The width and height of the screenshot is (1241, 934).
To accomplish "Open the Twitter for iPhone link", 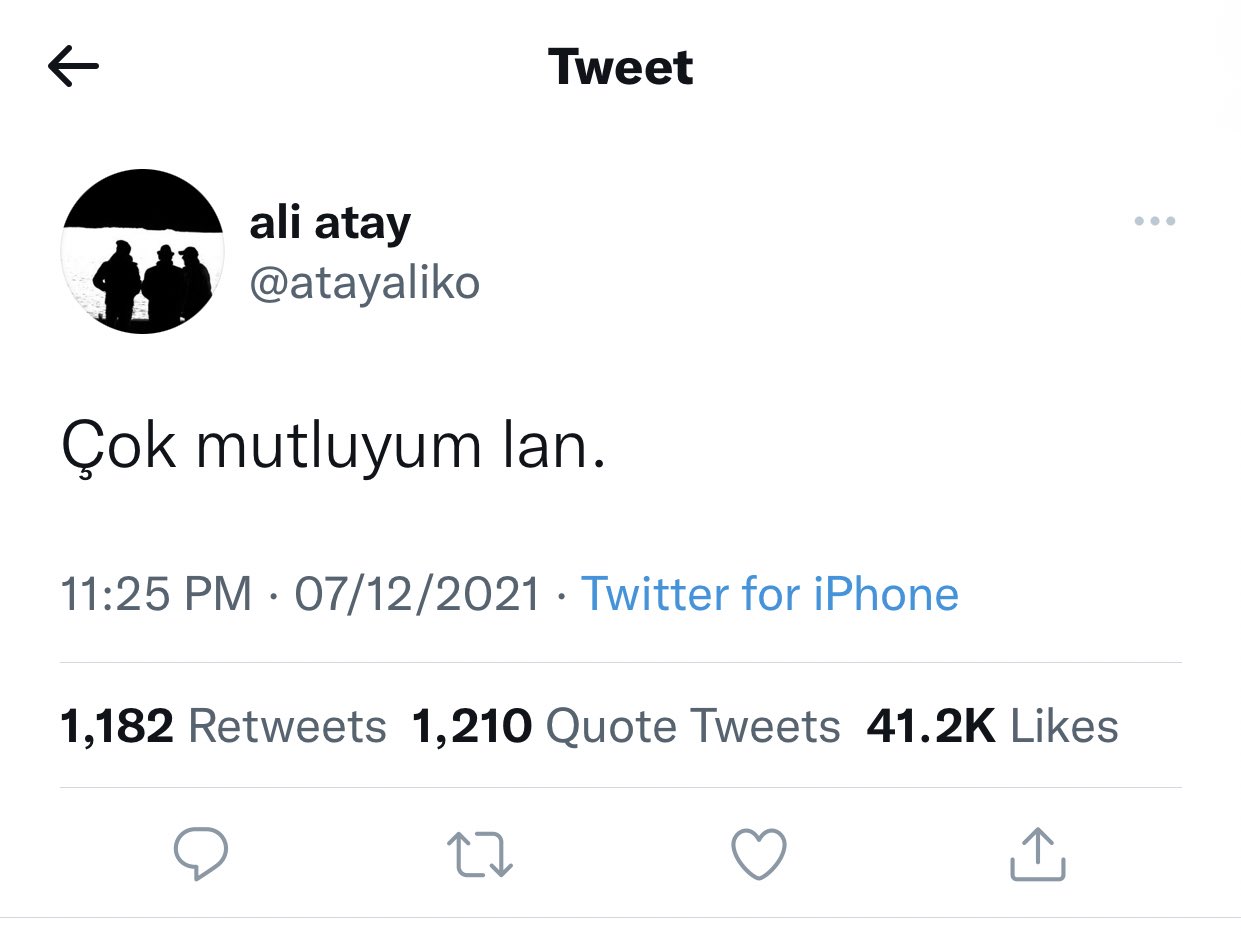I will [769, 594].
